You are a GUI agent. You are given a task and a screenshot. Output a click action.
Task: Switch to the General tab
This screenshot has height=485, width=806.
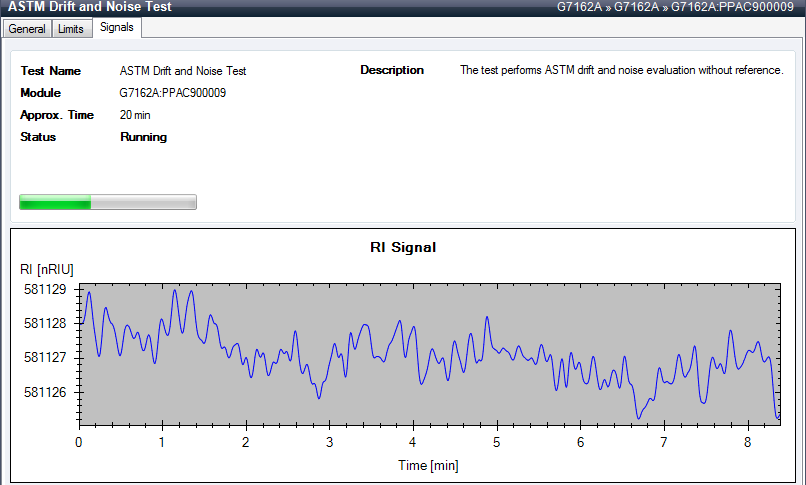click(x=27, y=29)
